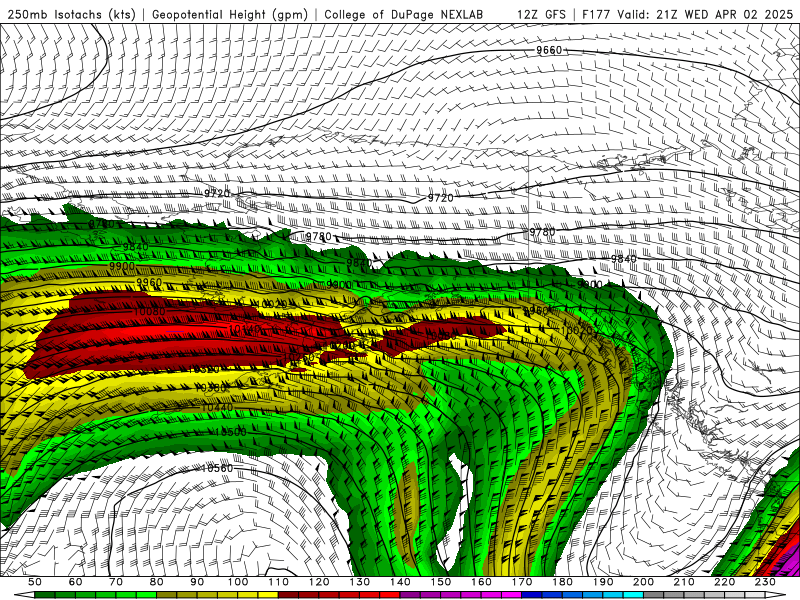The width and height of the screenshot is (800, 600).
Task: Click the '230' knots color scale label
Action: [765, 582]
